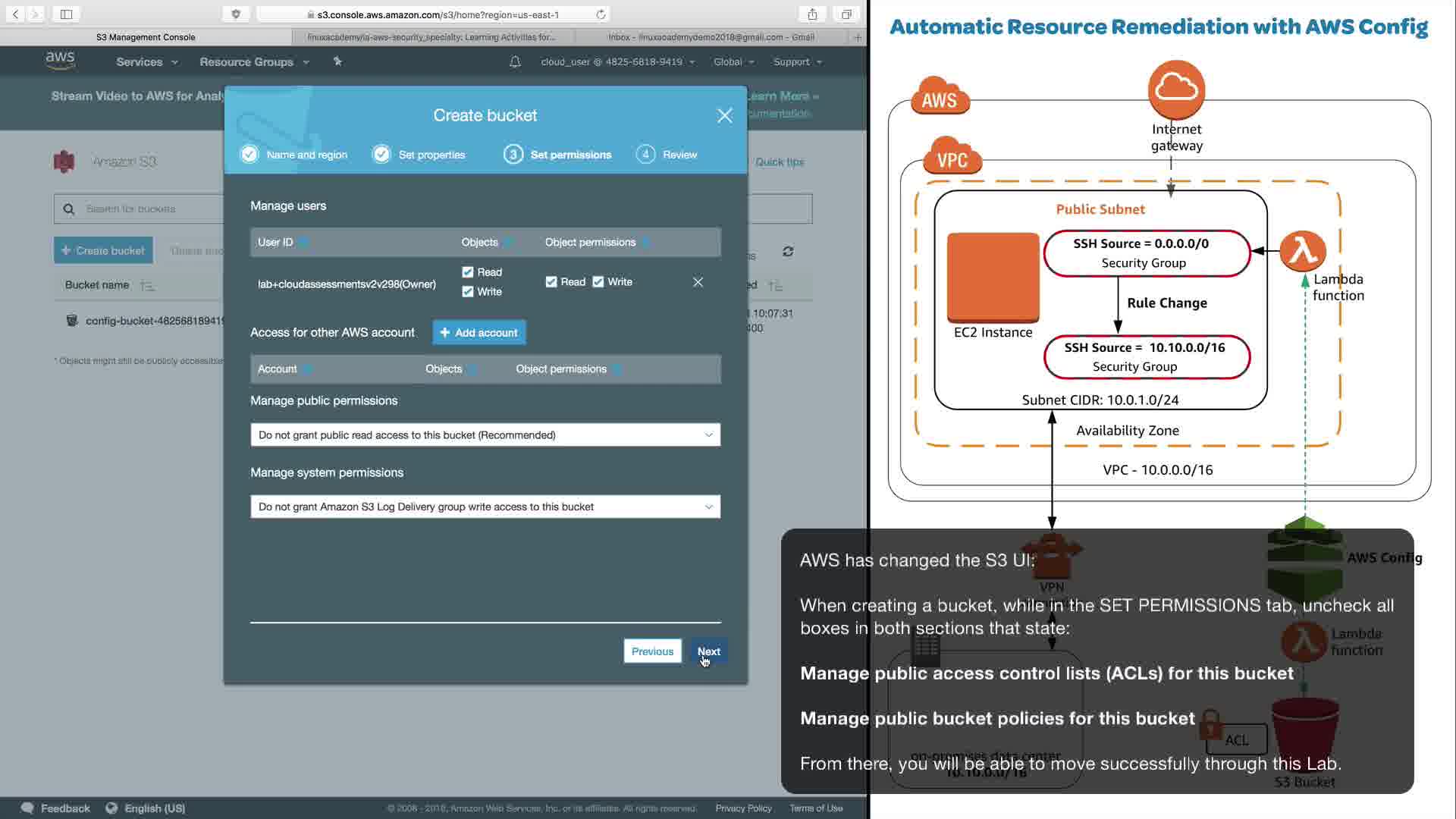
Task: Close the Create bucket dialog
Action: 724,115
